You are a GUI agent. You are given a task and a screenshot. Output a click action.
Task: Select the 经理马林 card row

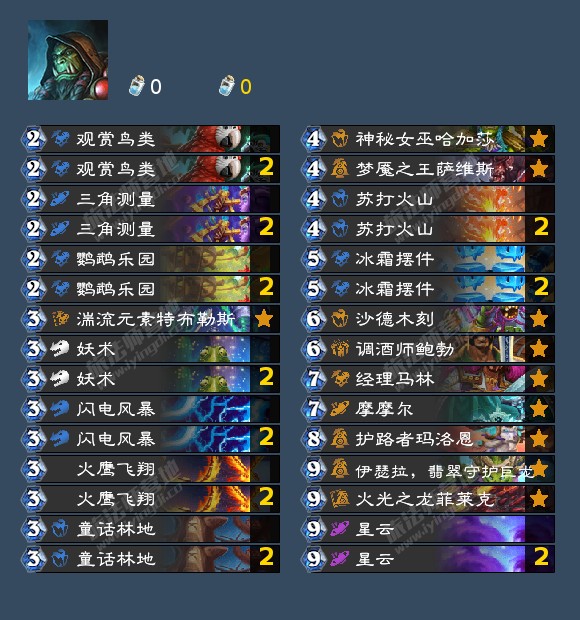tap(429, 379)
